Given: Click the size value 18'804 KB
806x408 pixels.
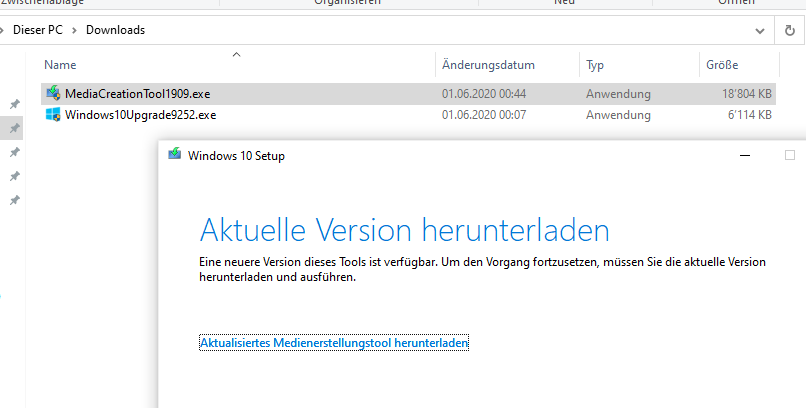Looking at the screenshot, I should (x=746, y=94).
